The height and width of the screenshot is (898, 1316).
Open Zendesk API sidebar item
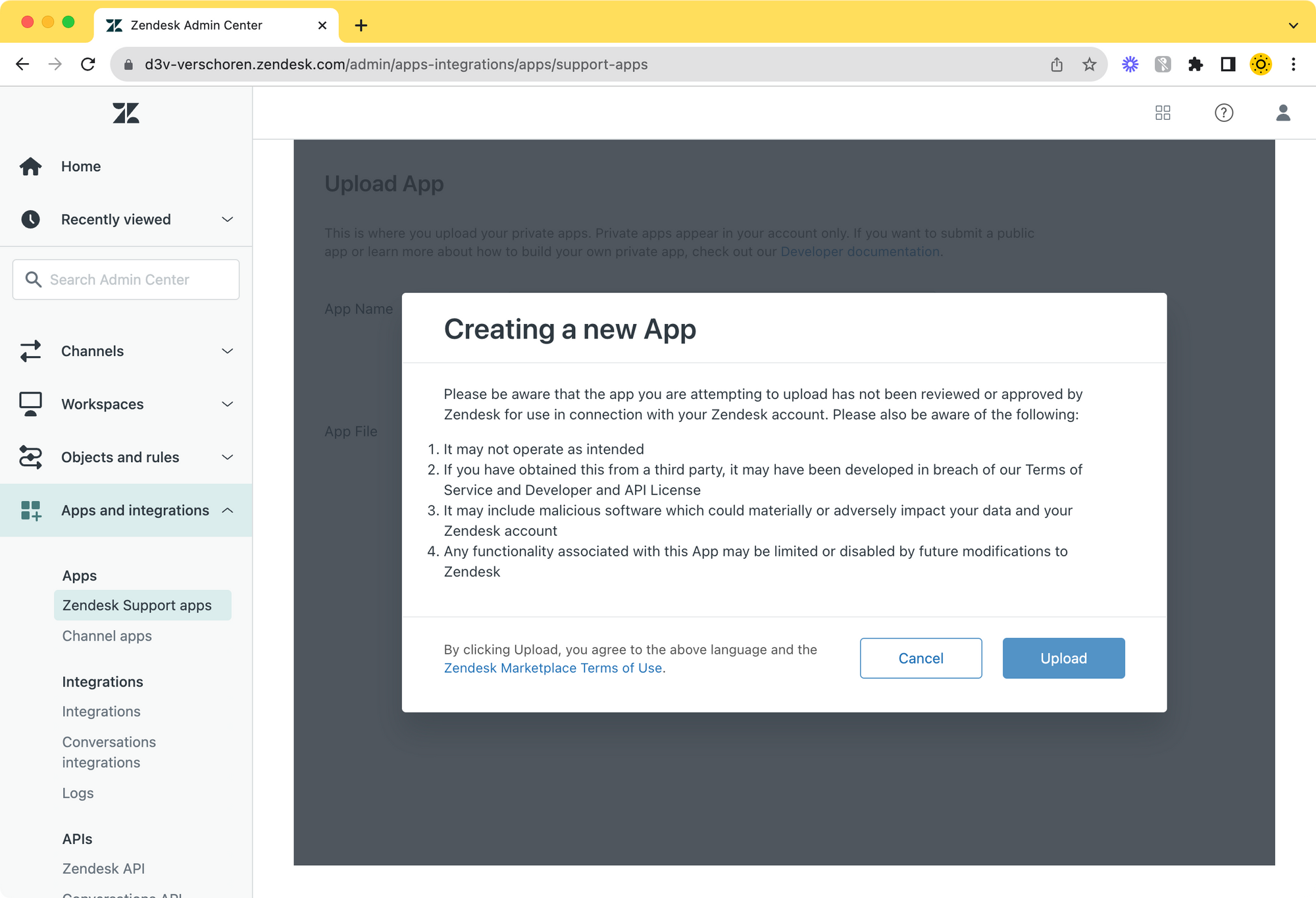(x=103, y=868)
